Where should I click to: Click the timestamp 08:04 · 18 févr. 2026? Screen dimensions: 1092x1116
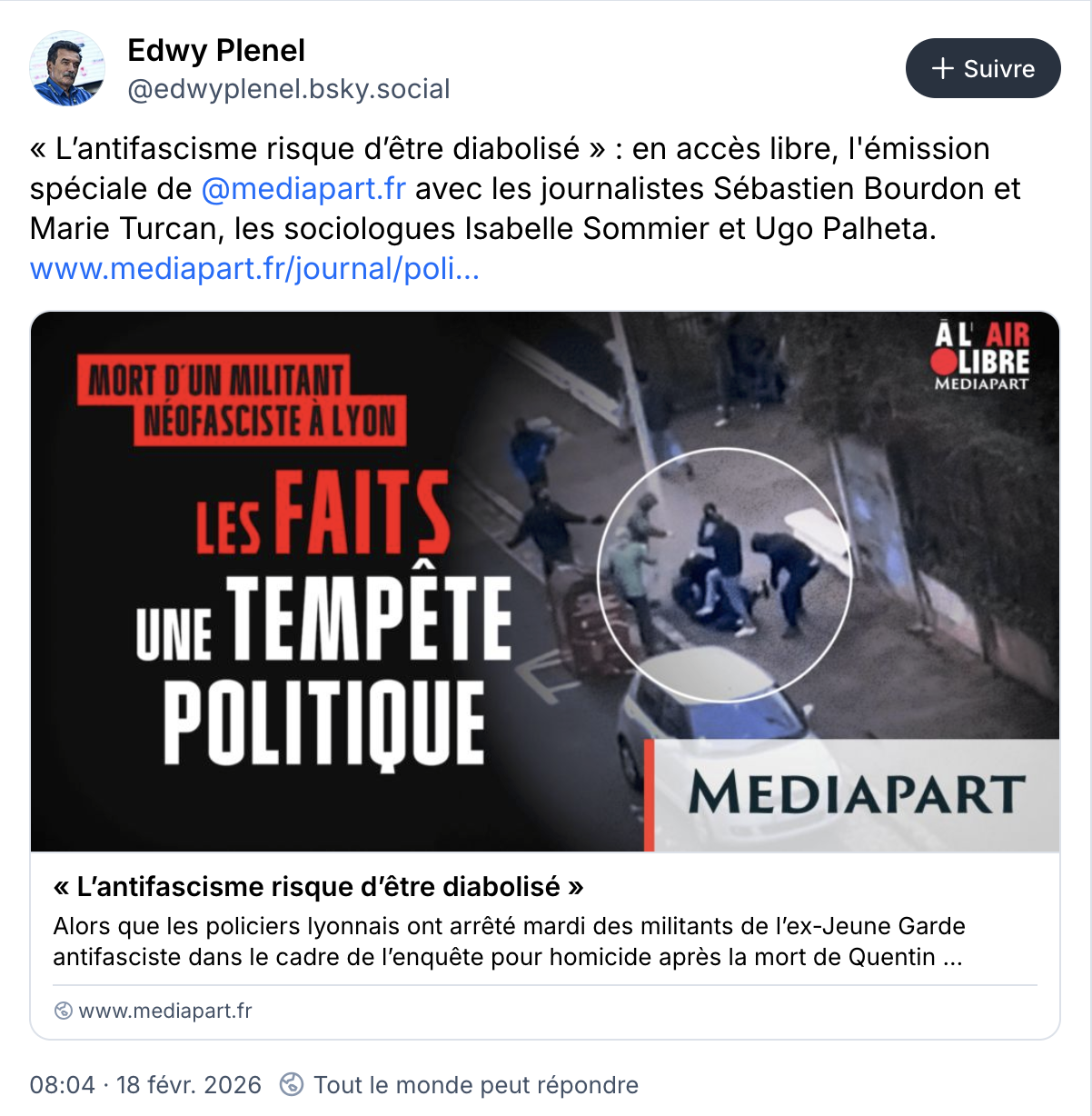[145, 1085]
